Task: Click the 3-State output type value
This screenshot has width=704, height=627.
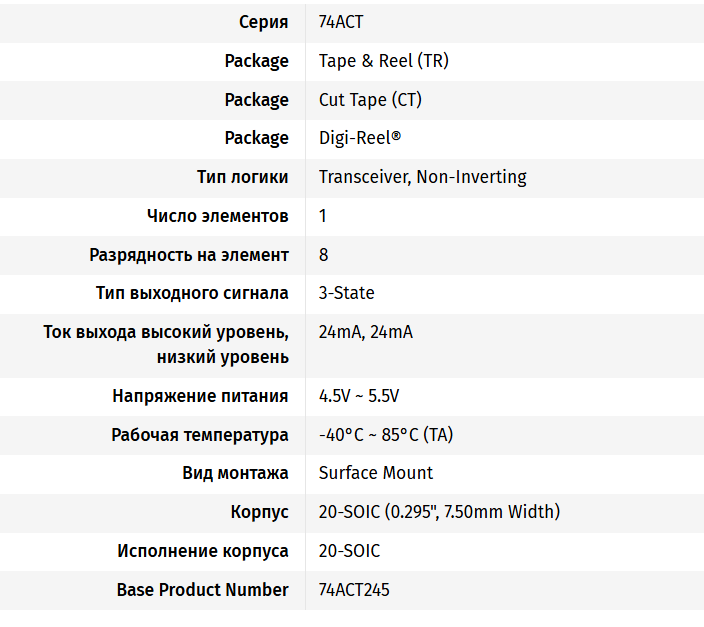Action: [x=346, y=293]
